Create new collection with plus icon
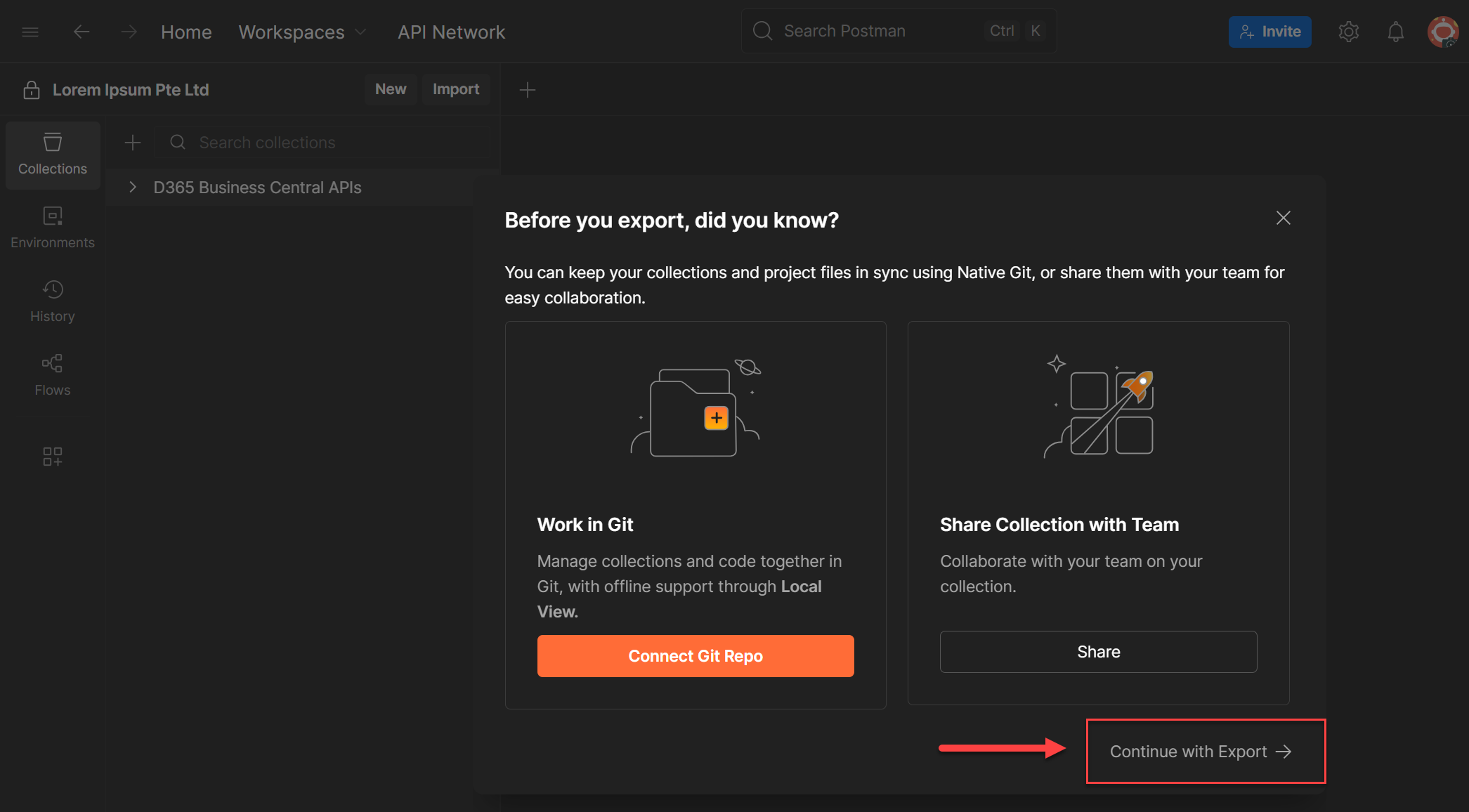Viewport: 1469px width, 812px height. coord(132,143)
